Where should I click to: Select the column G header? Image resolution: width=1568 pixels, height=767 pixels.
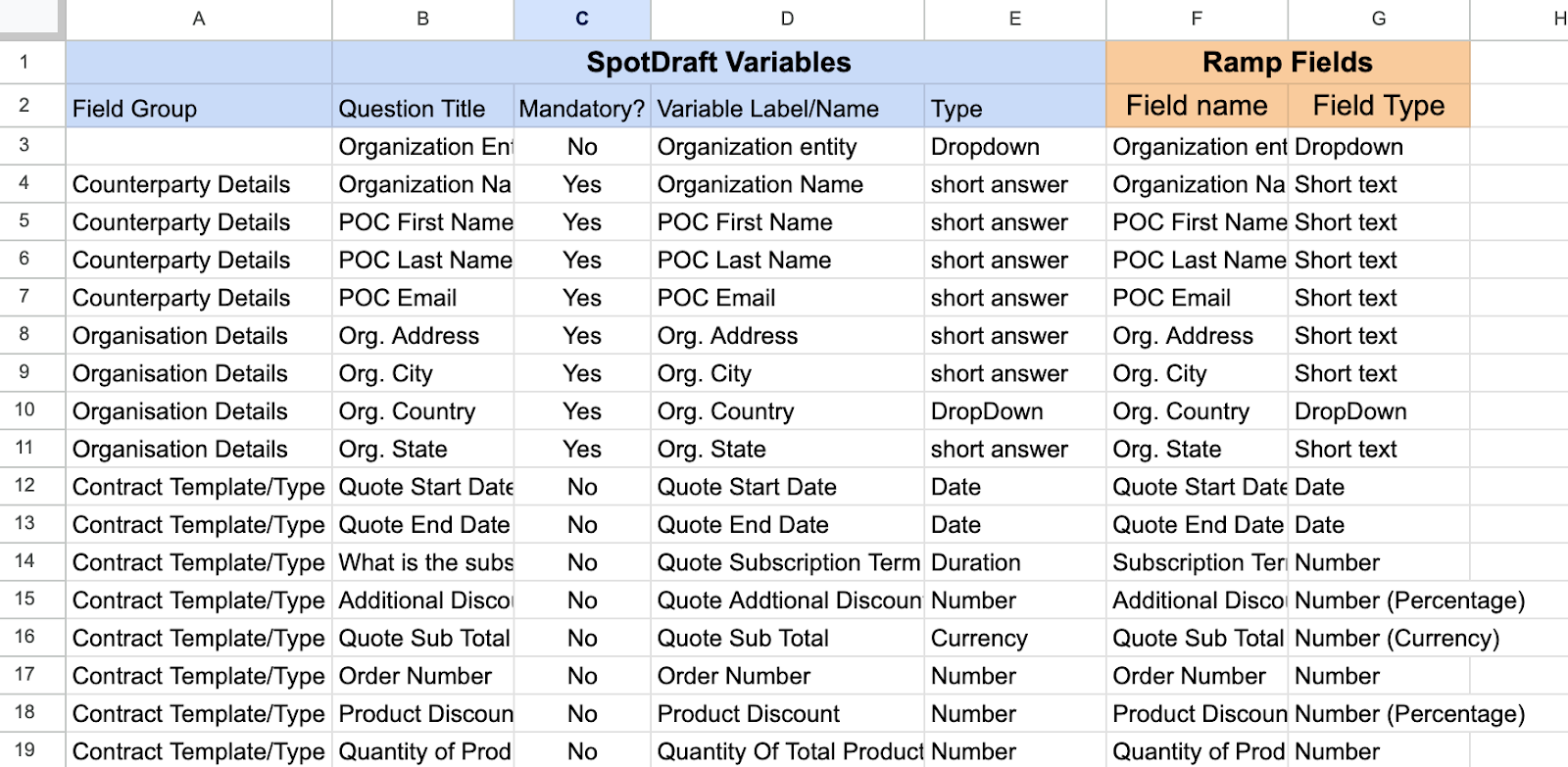pyautogui.click(x=1378, y=19)
